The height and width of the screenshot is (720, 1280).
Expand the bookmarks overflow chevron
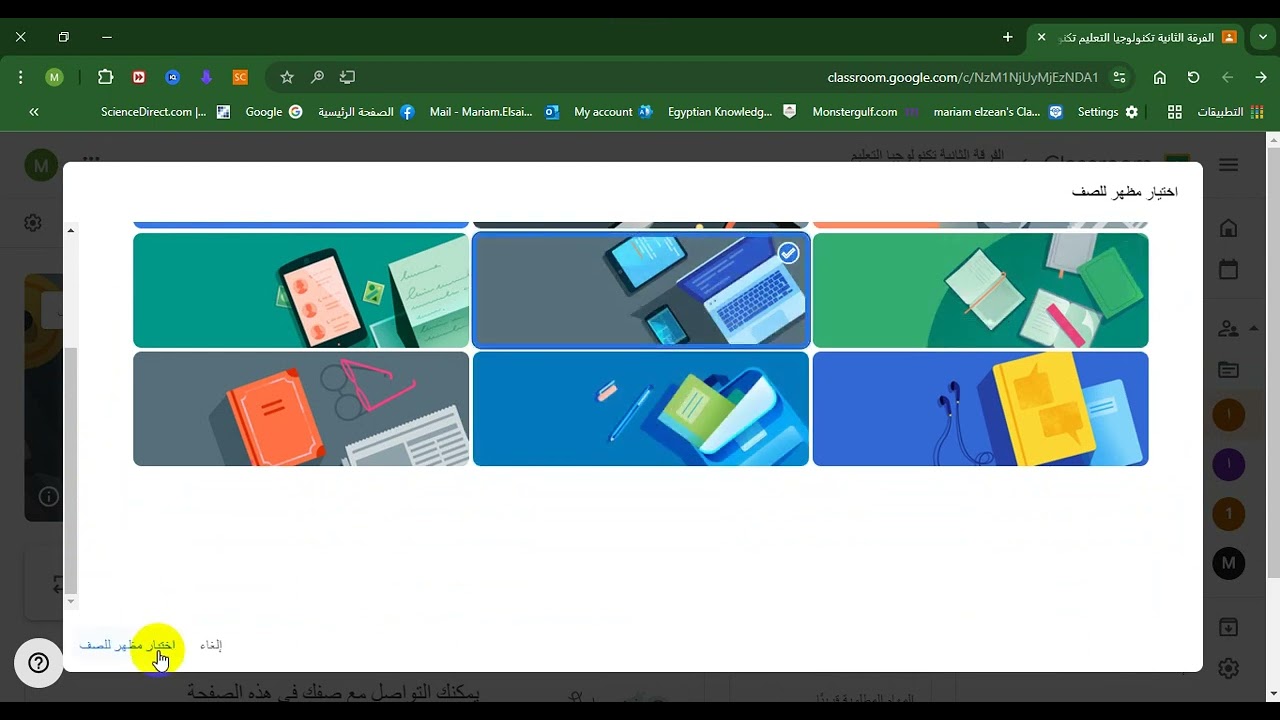(34, 112)
